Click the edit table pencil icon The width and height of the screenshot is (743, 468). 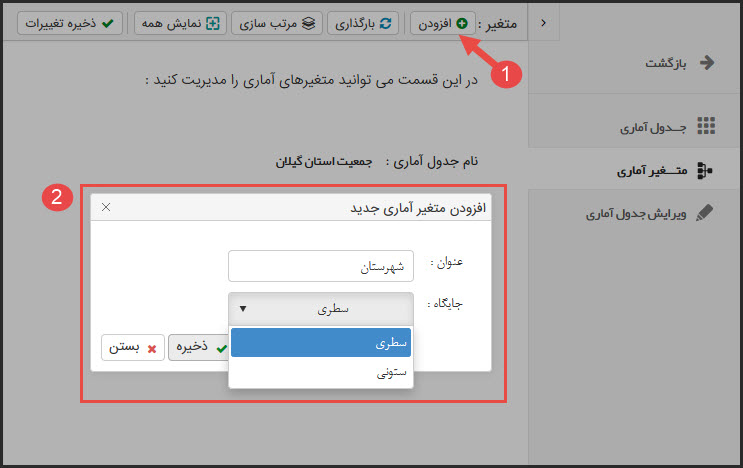[x=705, y=213]
